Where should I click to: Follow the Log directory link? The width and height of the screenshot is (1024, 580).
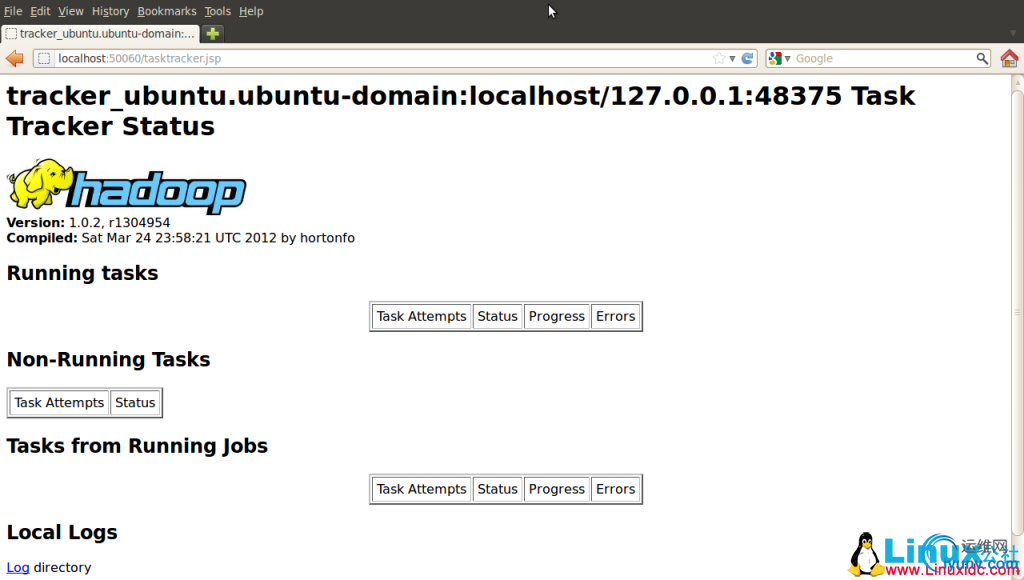(x=18, y=568)
